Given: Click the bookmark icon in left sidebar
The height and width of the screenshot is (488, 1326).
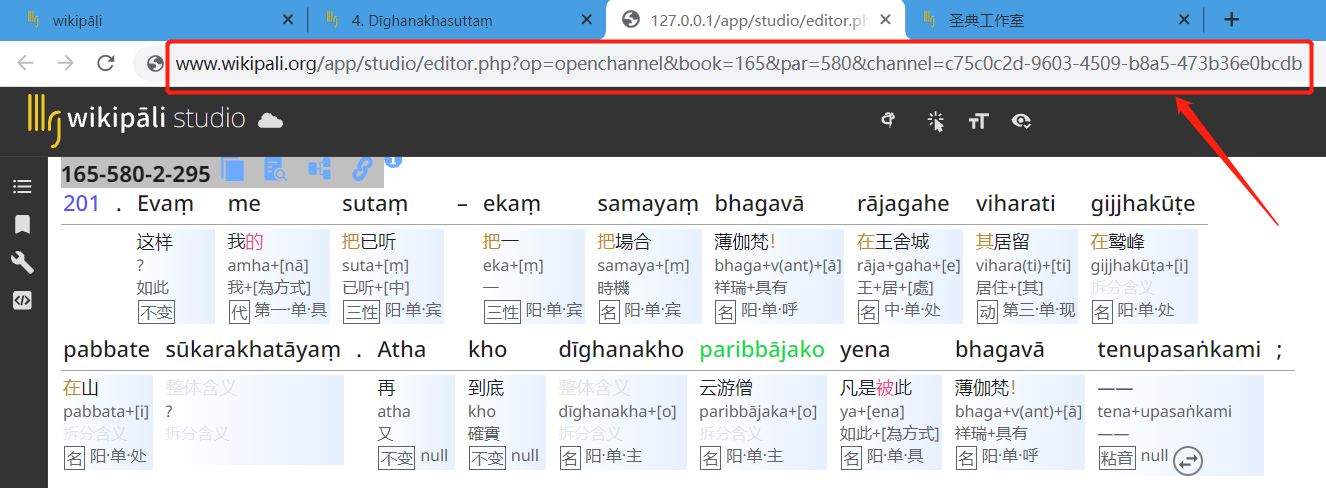Looking at the screenshot, I should click(22, 224).
